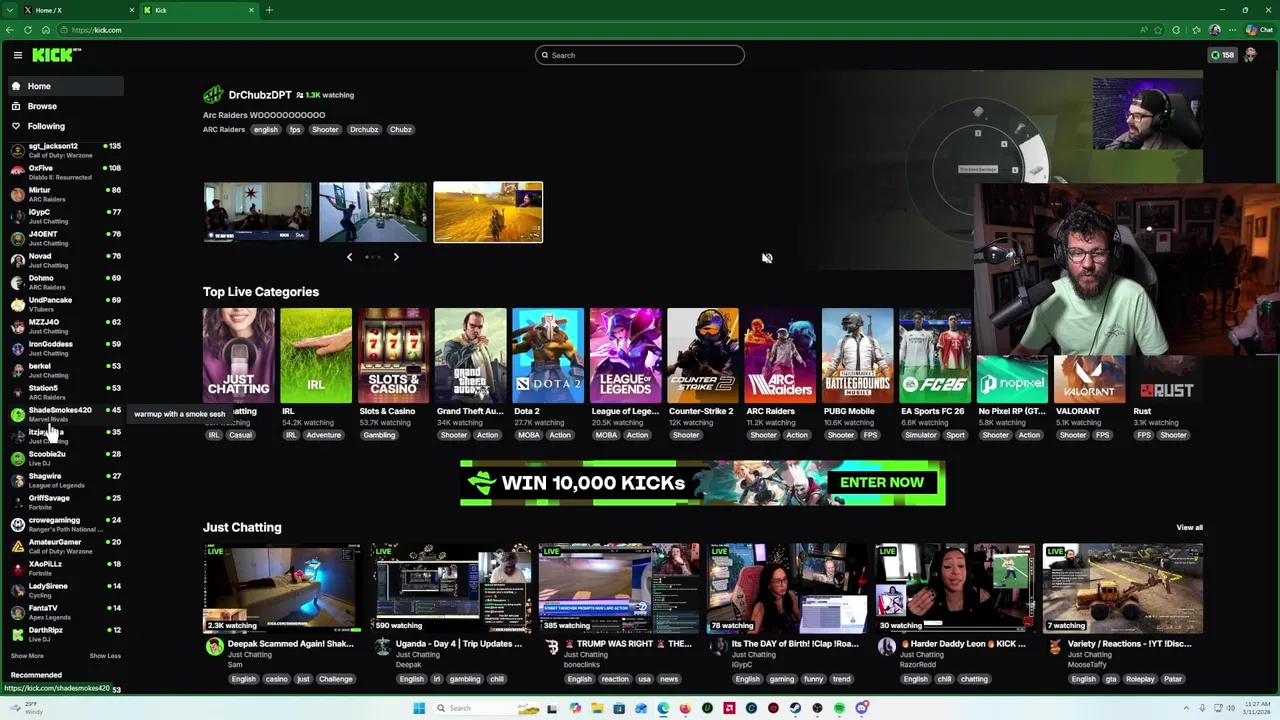Expand the following list with Show More

click(27, 656)
